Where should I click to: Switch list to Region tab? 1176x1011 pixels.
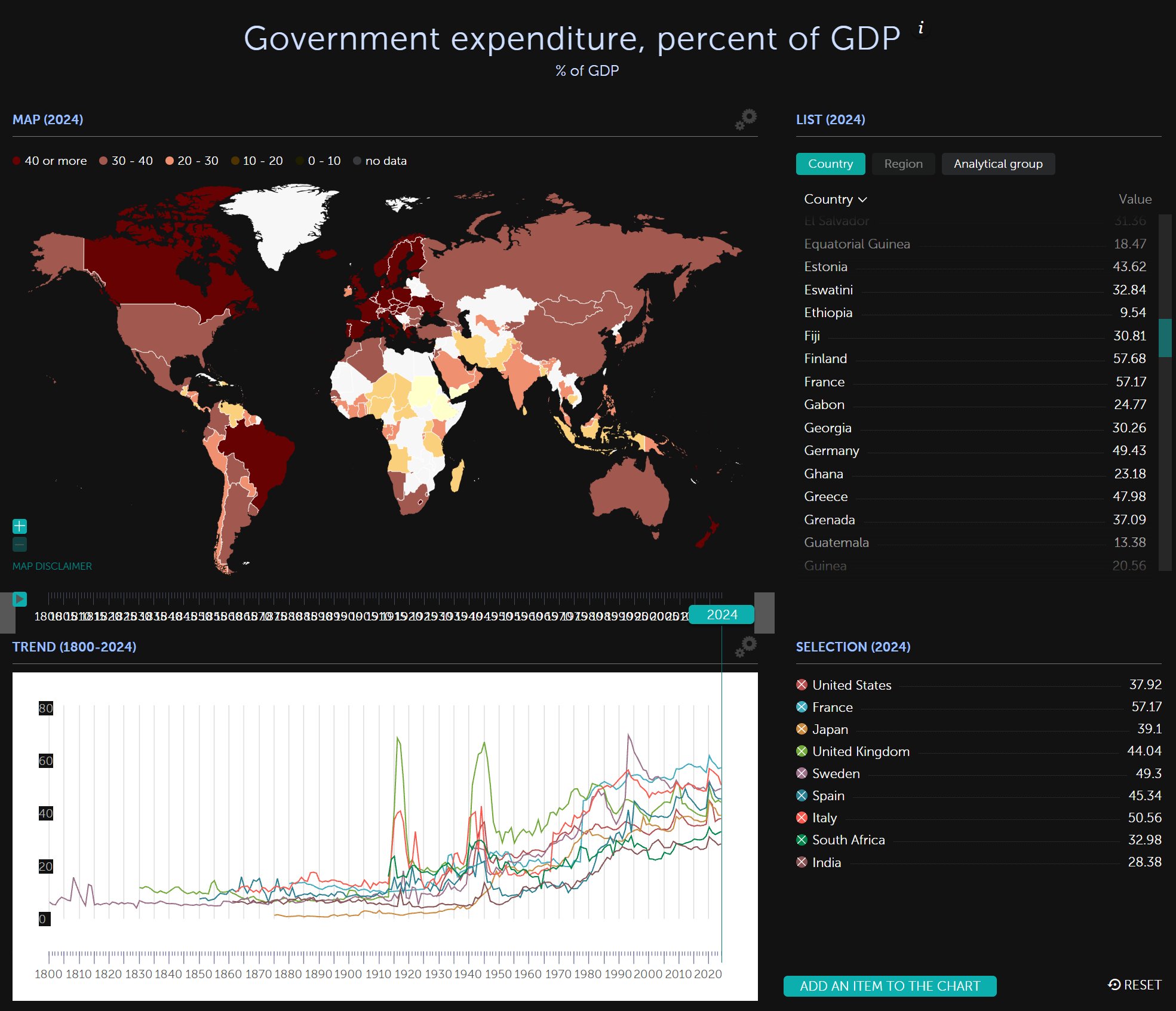point(903,164)
